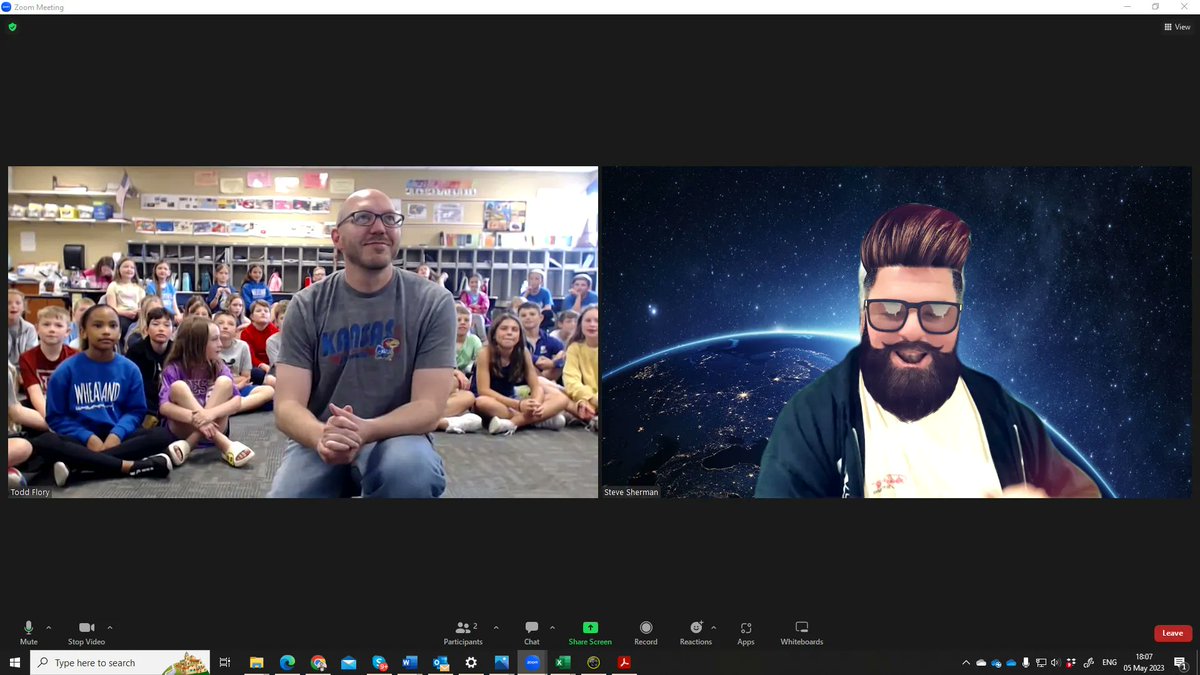Image resolution: width=1200 pixels, height=675 pixels.
Task: Open the Chat panel
Action: 532,632
